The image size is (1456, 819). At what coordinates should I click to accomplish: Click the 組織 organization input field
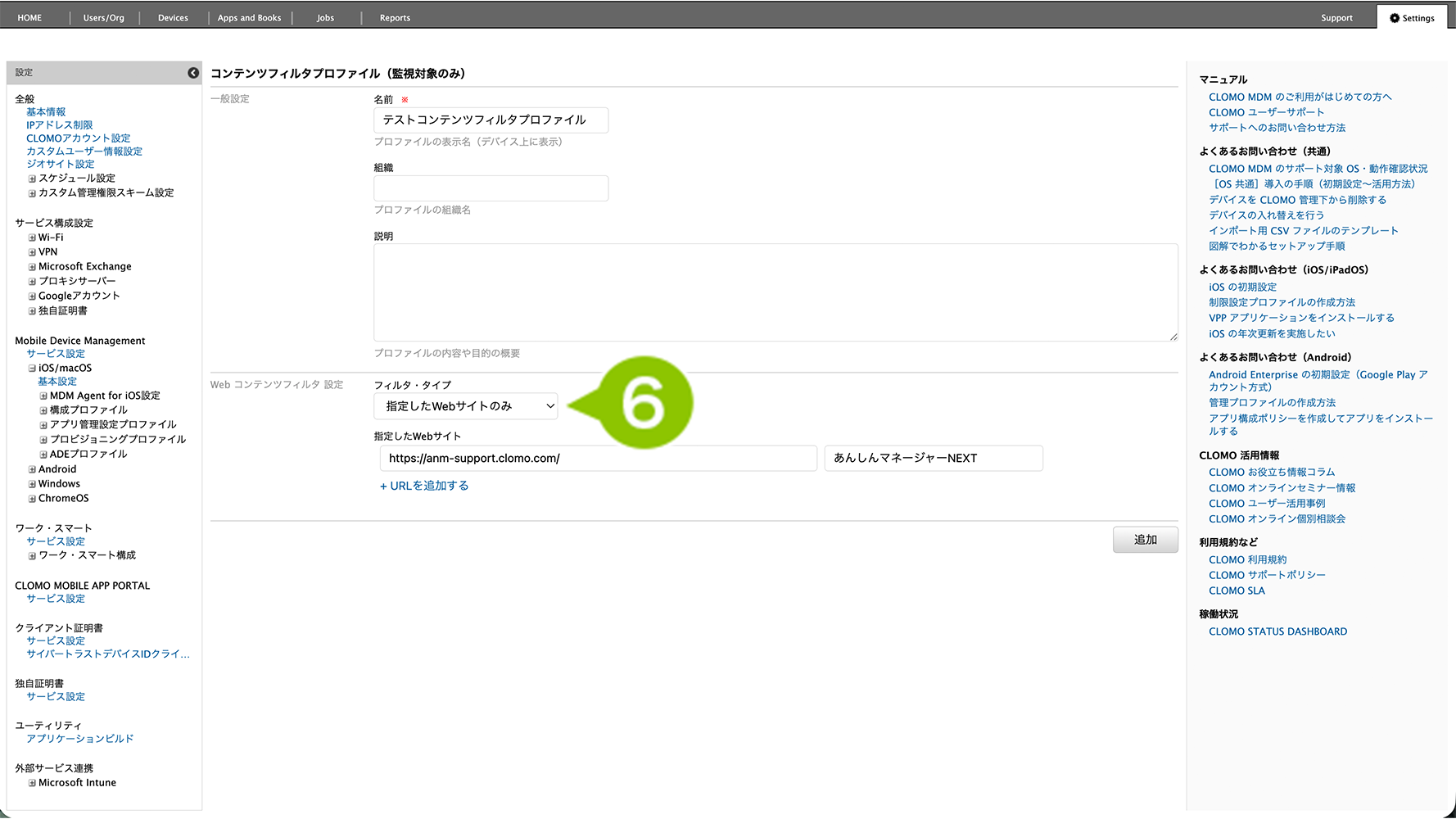click(x=491, y=188)
